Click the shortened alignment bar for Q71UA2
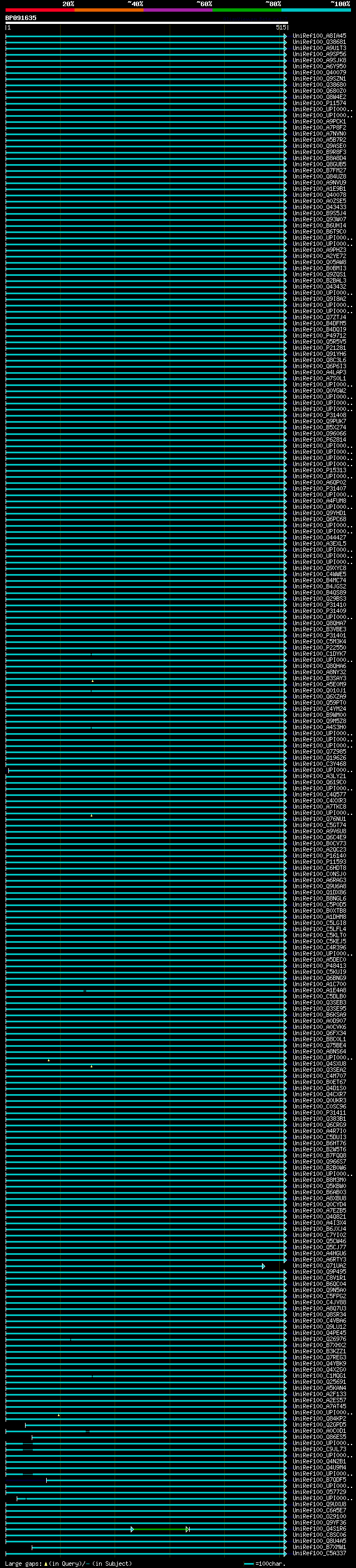Image resolution: width=356 pixels, height=1568 pixels. [135, 1266]
